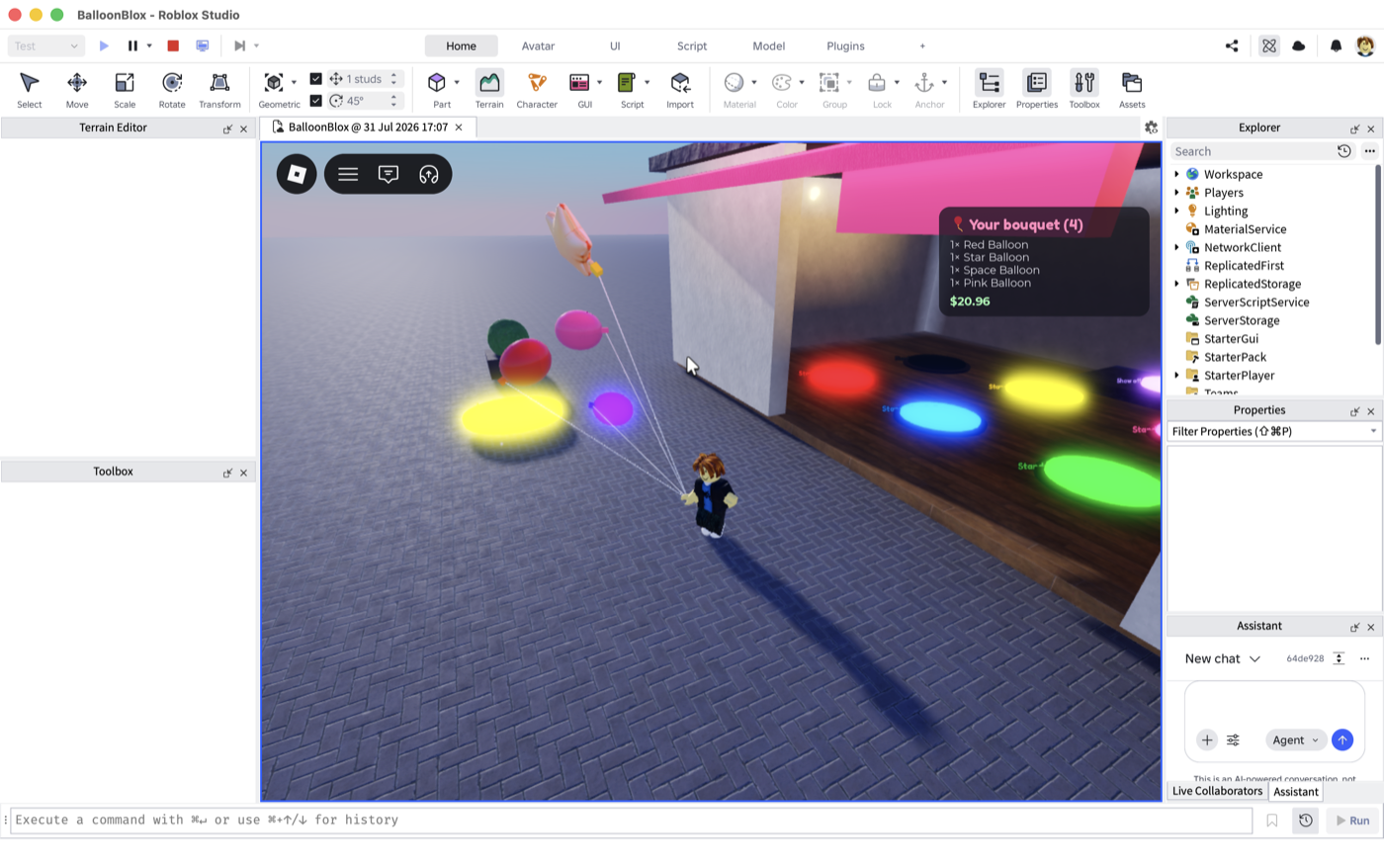This screenshot has height=868, width=1384.
Task: Click the Anchor icon
Action: click(x=924, y=82)
